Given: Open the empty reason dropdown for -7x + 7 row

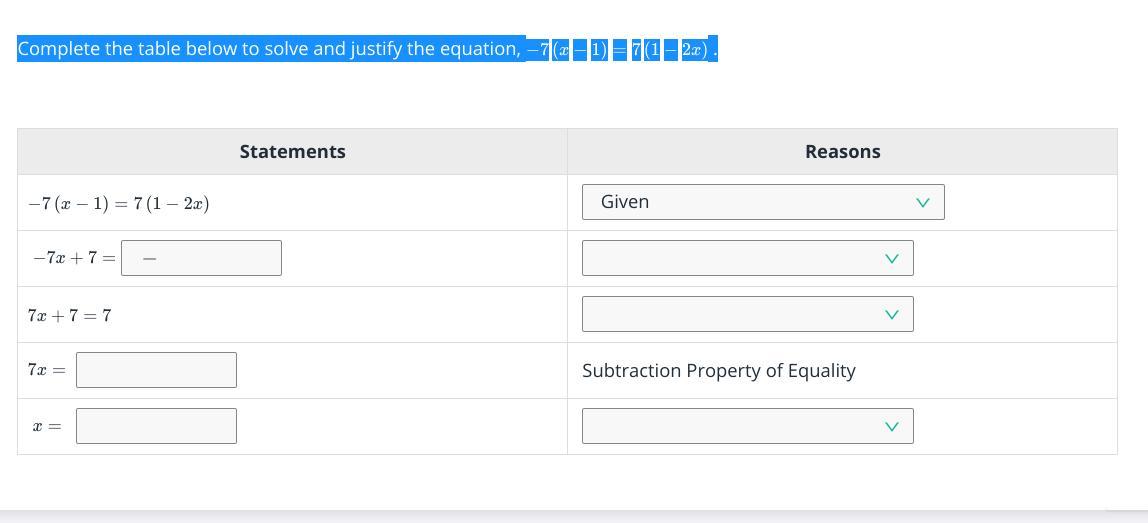Looking at the screenshot, I should pos(746,258).
